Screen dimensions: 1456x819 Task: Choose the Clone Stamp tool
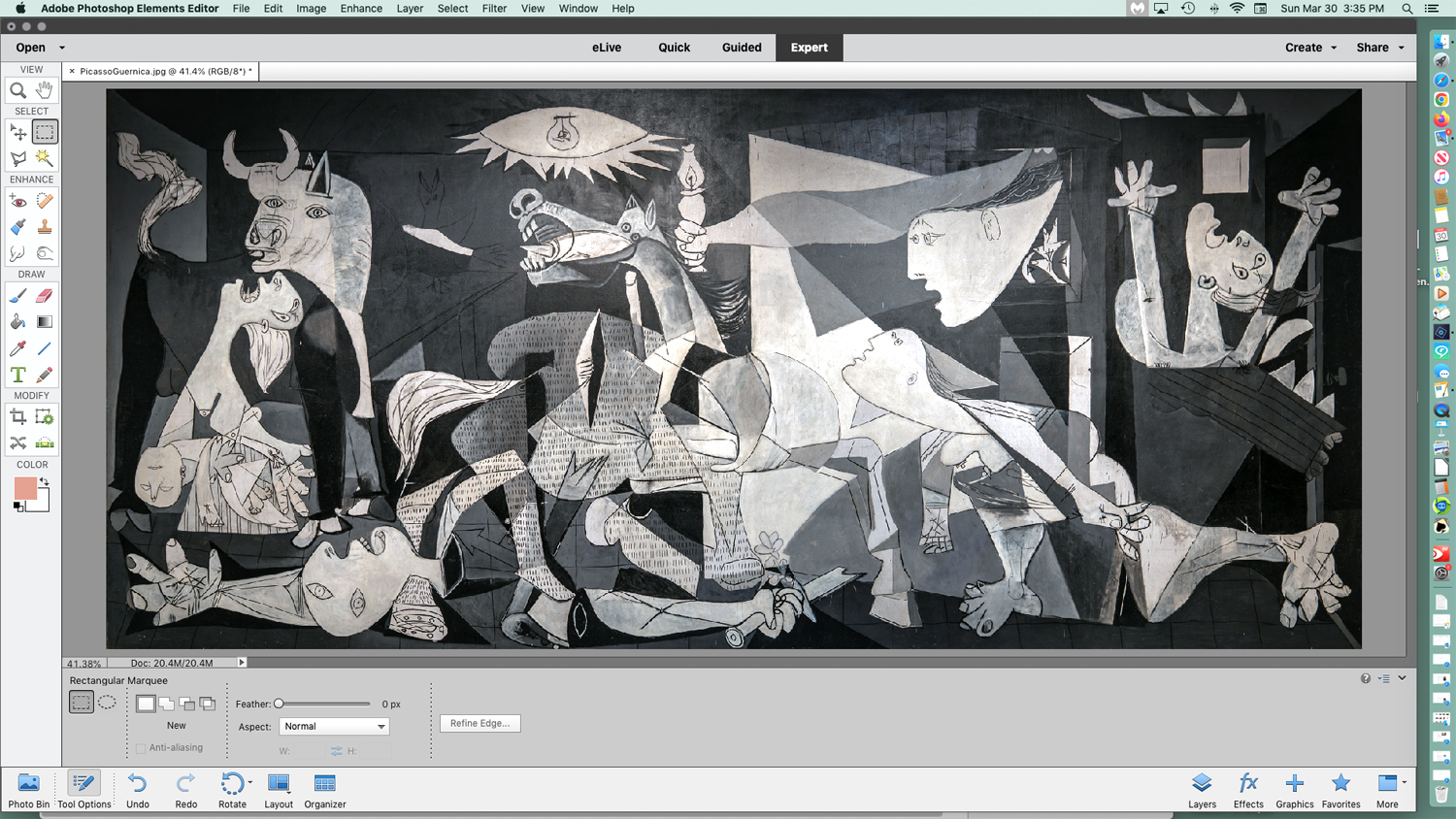[45, 227]
